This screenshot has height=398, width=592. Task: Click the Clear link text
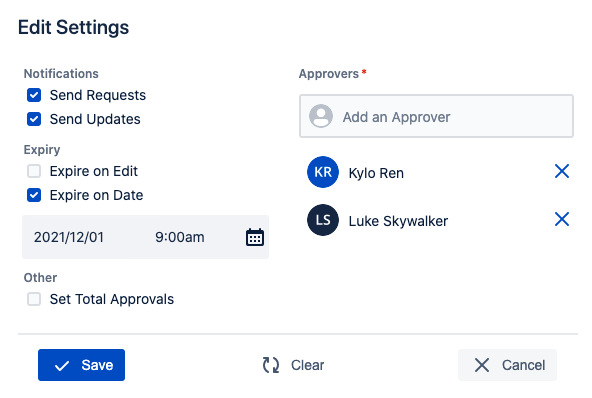[307, 365]
